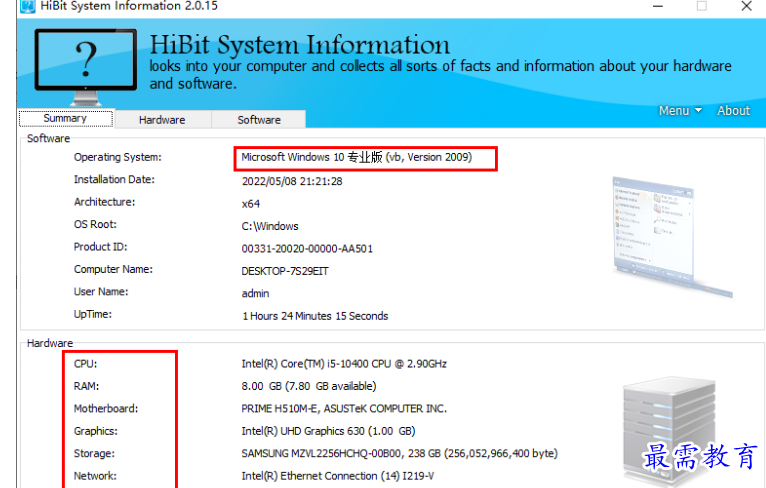The image size is (766, 488).
Task: Select uptime value 1 Hours 24 Minutes
Action: [315, 316]
